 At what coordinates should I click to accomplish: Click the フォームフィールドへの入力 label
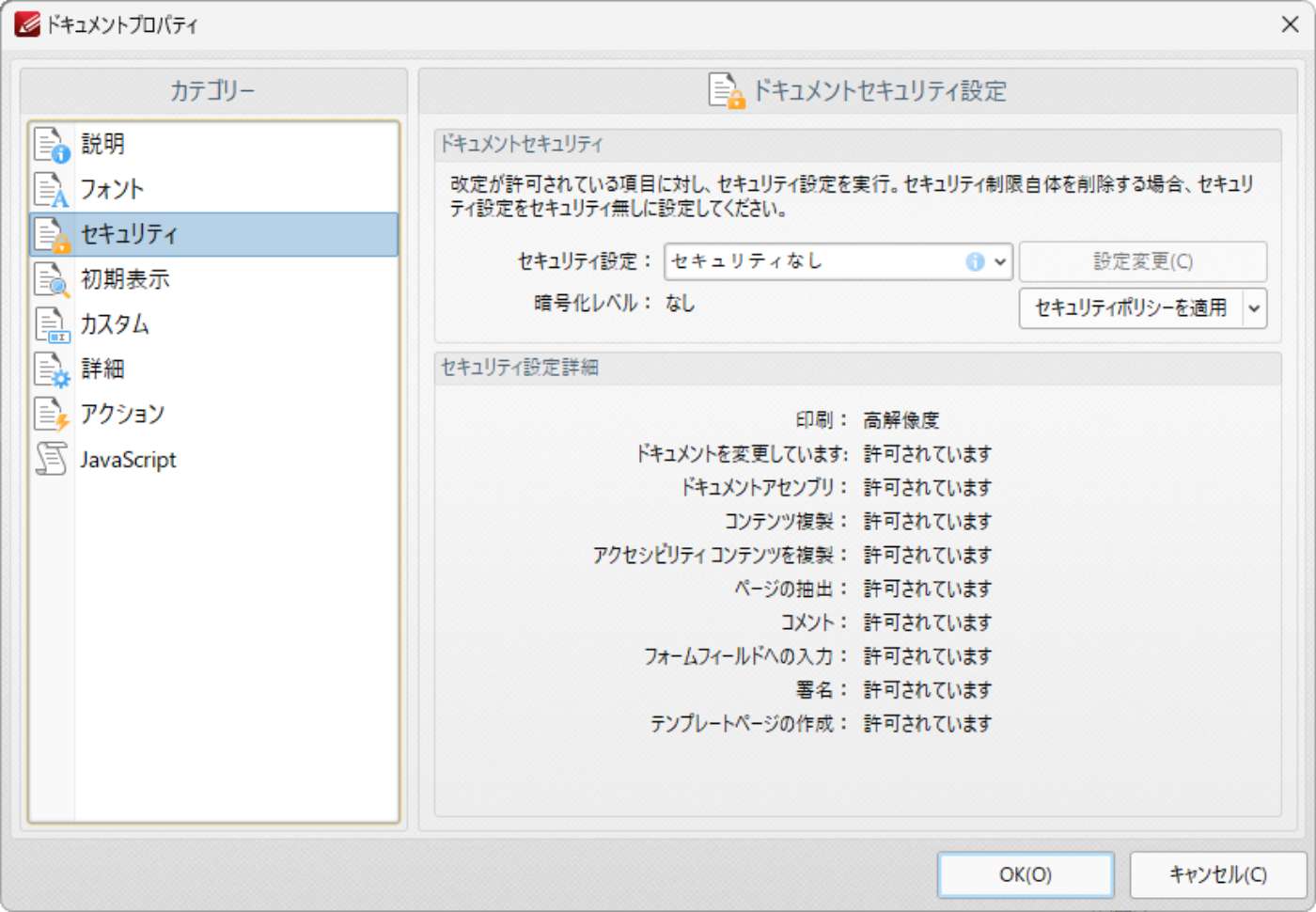[746, 657]
